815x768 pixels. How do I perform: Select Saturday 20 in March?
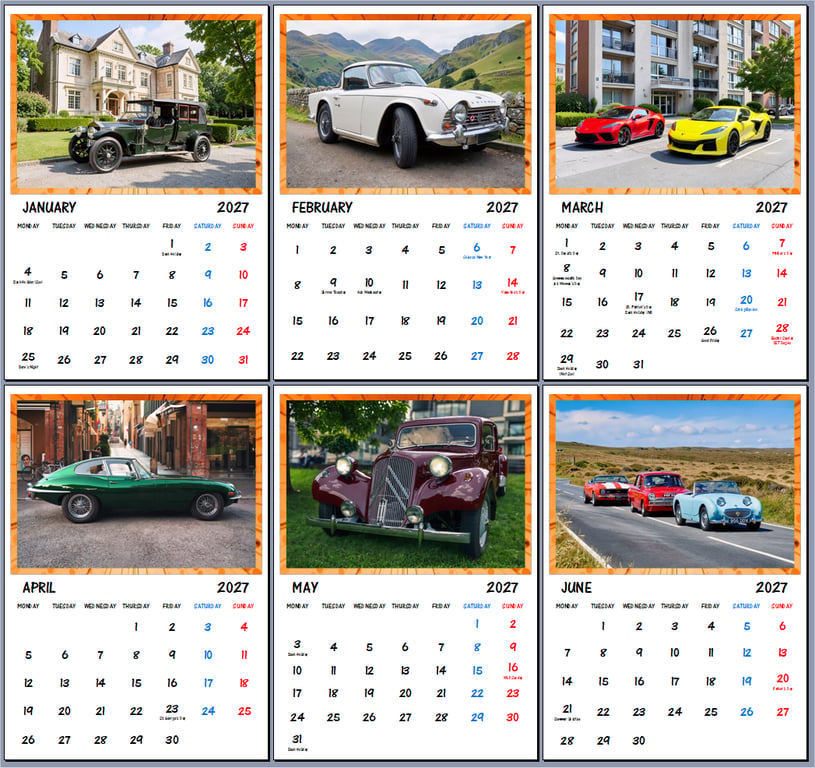[746, 300]
